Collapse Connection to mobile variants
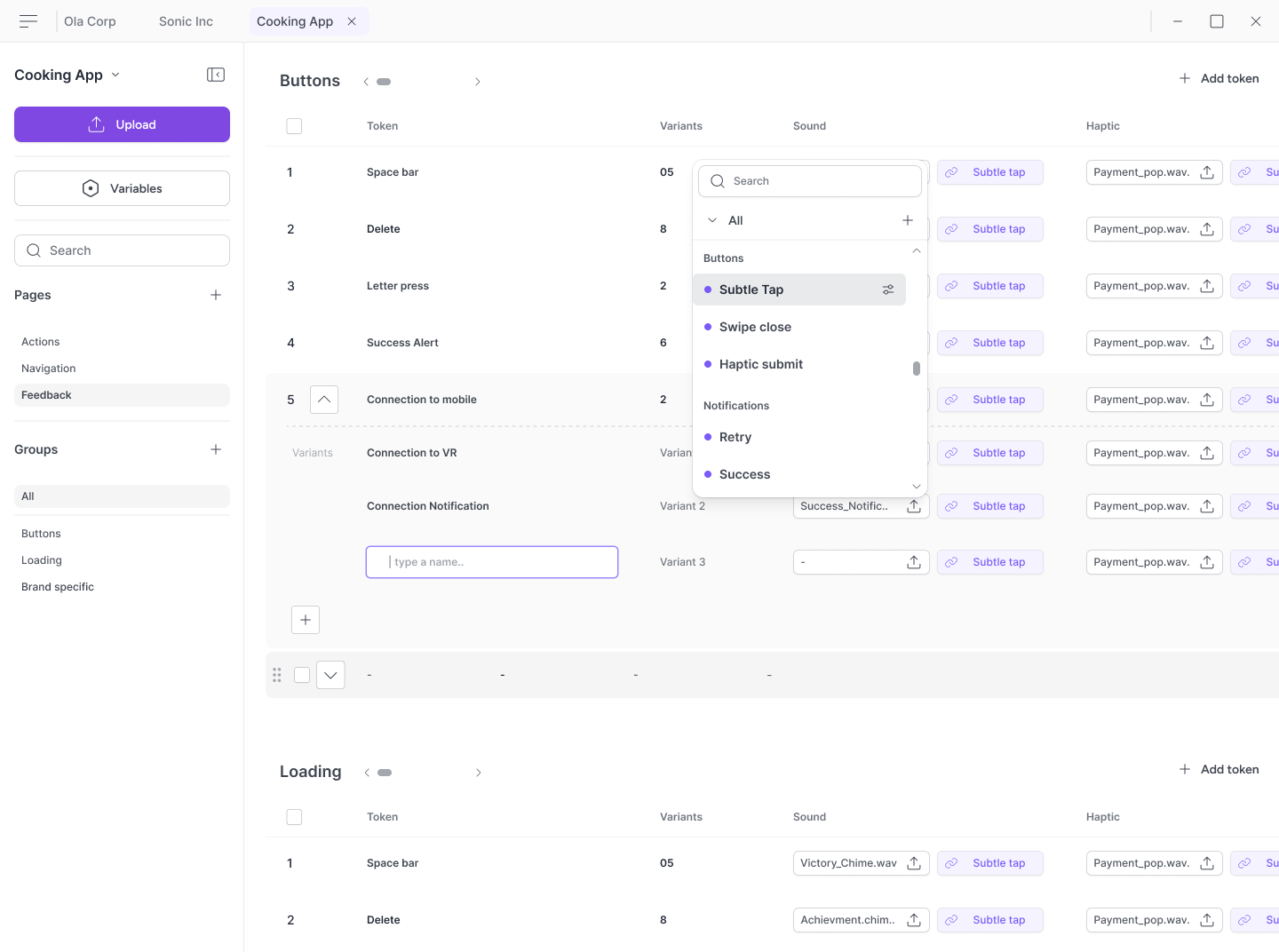 pyautogui.click(x=324, y=400)
